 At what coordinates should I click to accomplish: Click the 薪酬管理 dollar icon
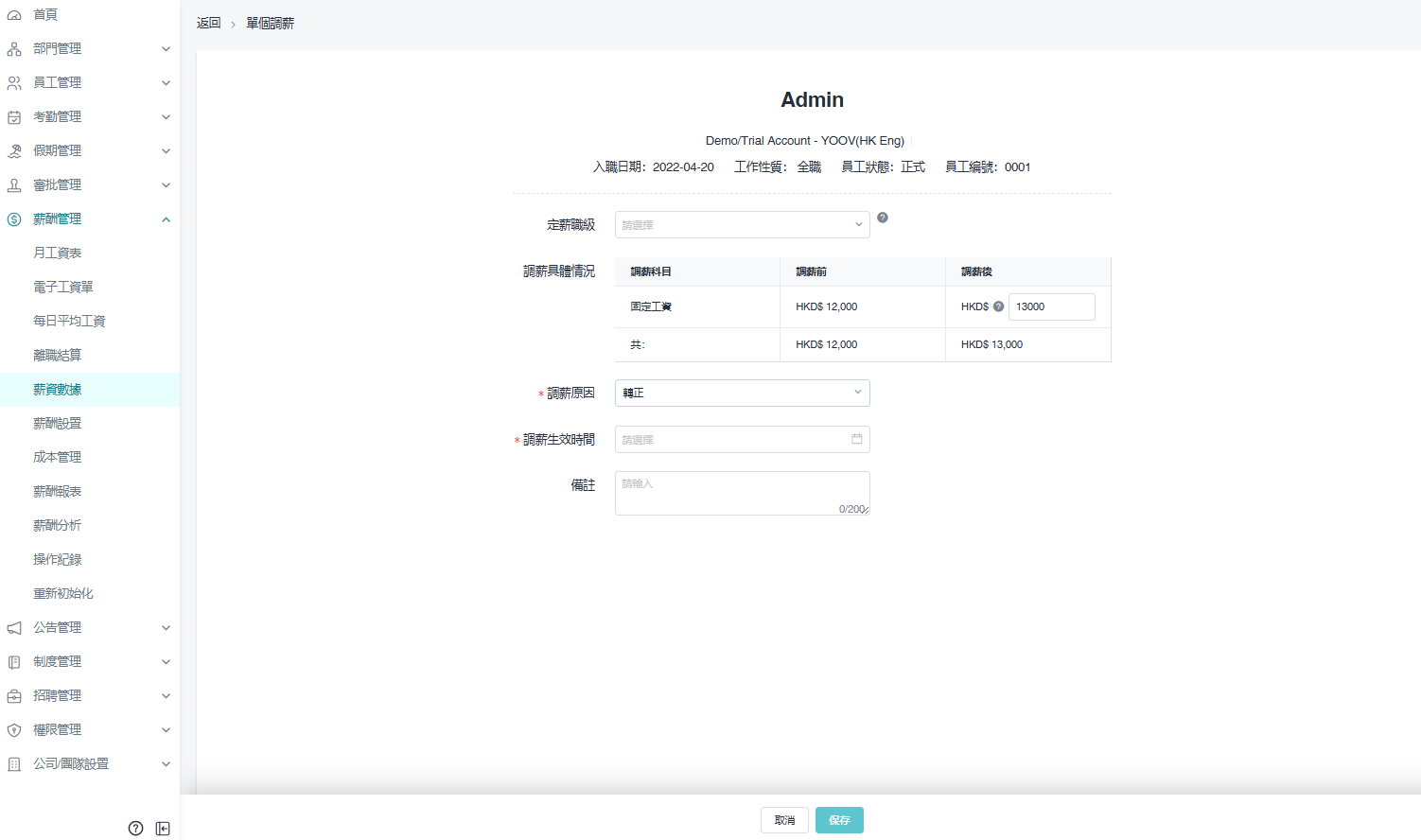pyautogui.click(x=14, y=219)
